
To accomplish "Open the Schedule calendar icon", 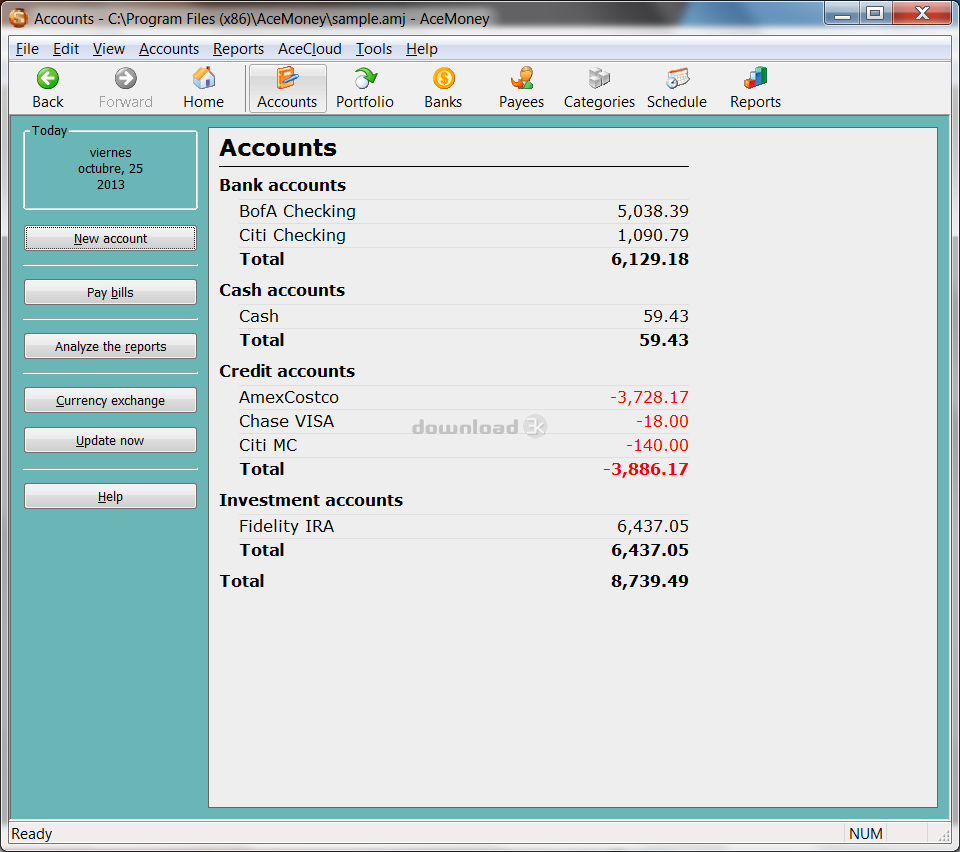I will (677, 79).
